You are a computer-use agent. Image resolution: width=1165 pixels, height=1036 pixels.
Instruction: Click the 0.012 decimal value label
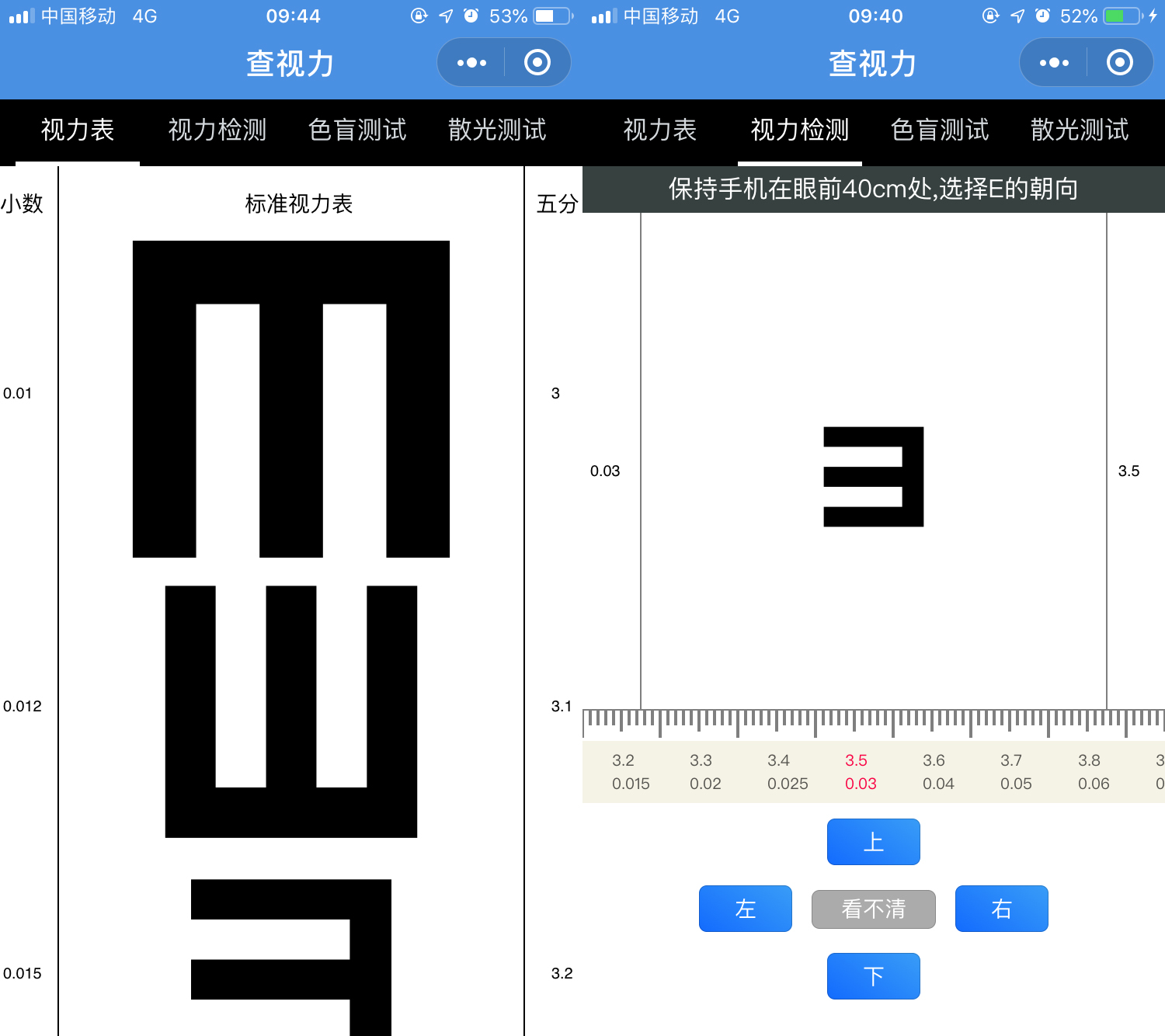22,706
